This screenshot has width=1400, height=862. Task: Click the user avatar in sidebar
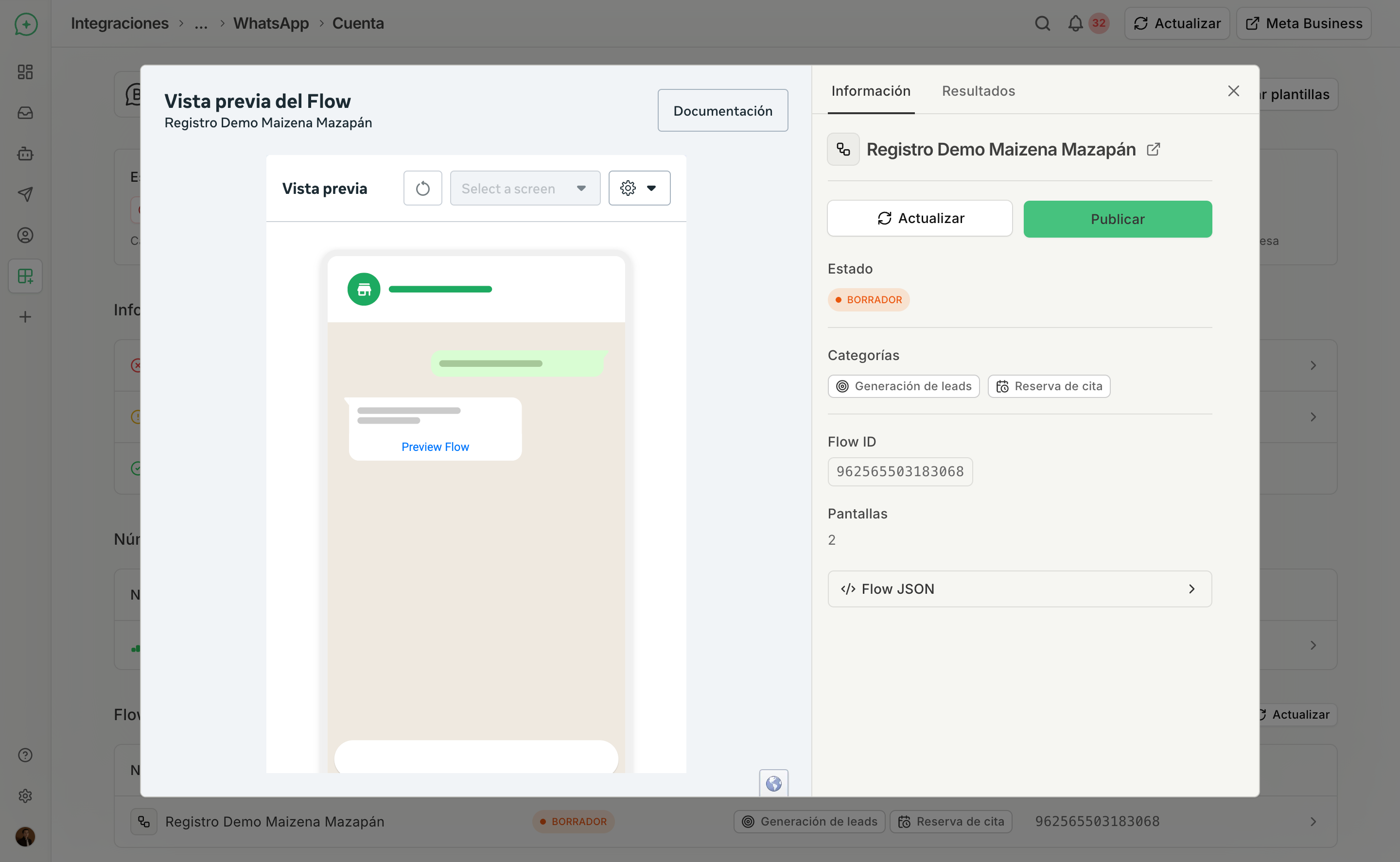click(25, 836)
